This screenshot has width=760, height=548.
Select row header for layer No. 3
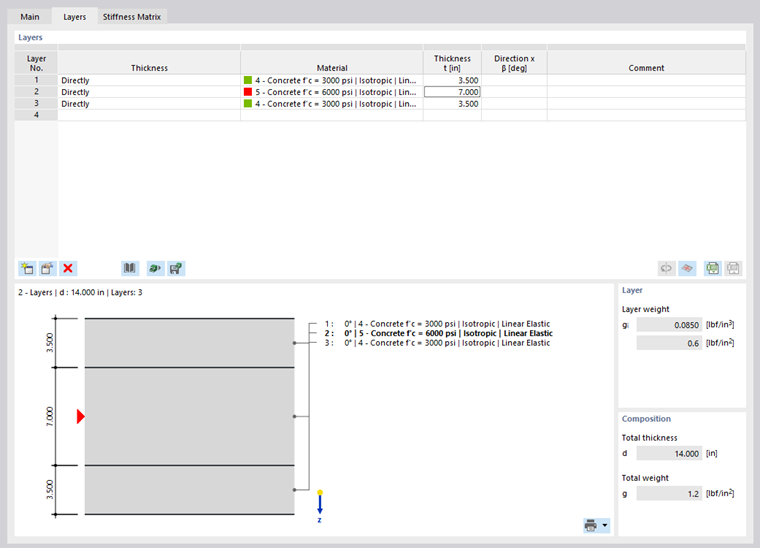click(36, 103)
